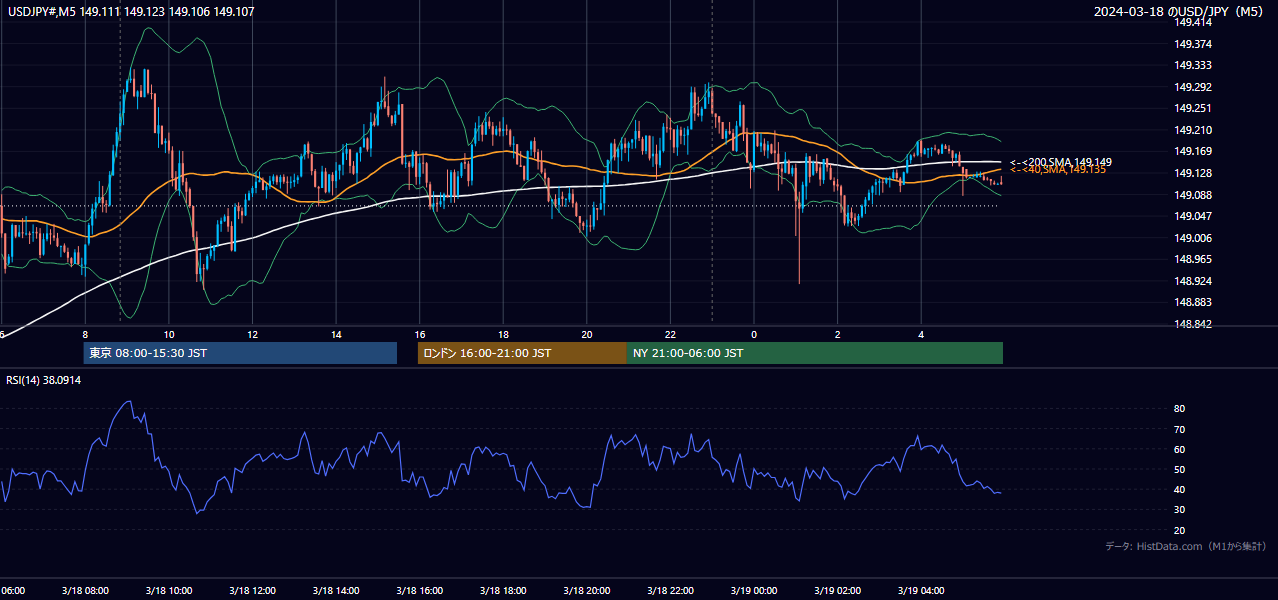Click hour tick 14 under the price chart
Viewport: 1278px width, 600px height.
336,335
